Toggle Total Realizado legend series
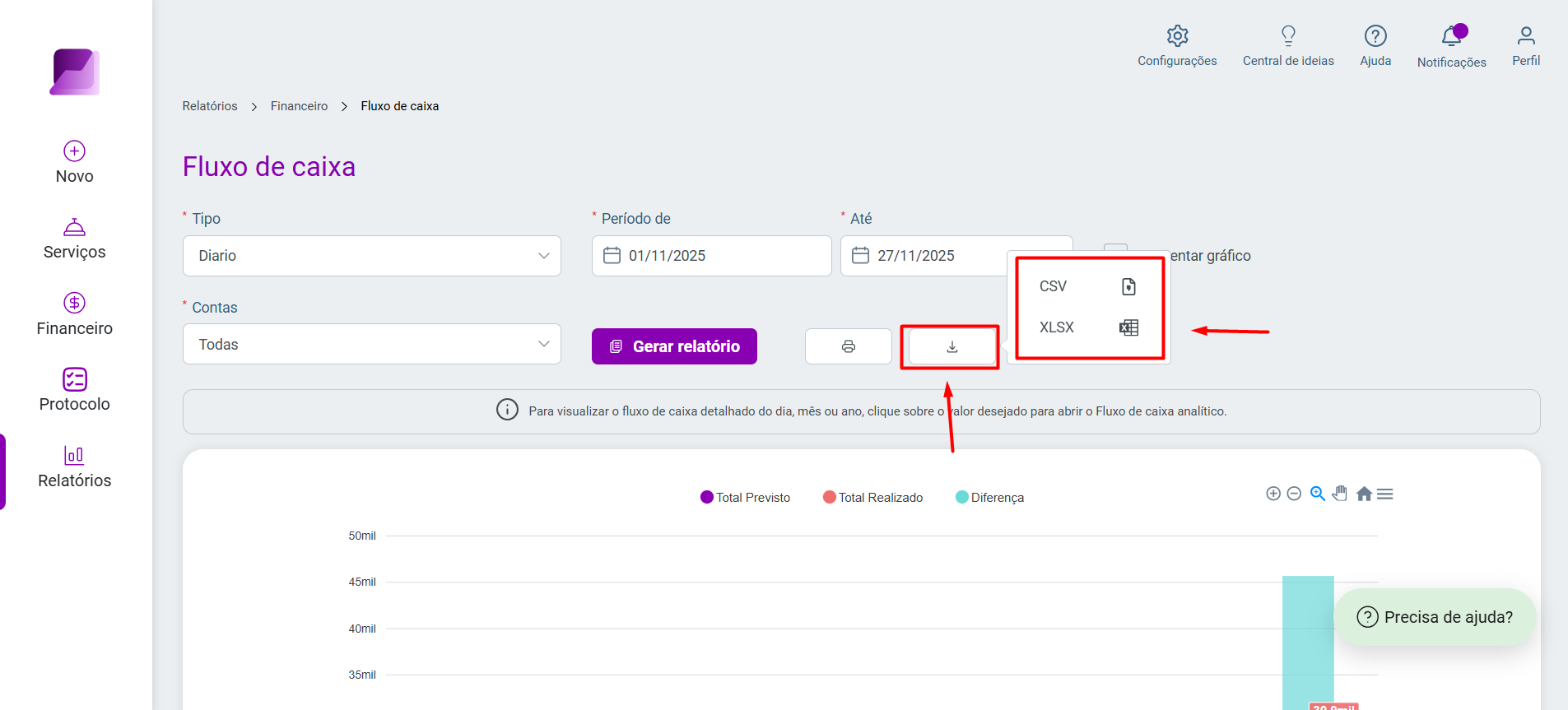The width and height of the screenshot is (1568, 710). click(872, 498)
